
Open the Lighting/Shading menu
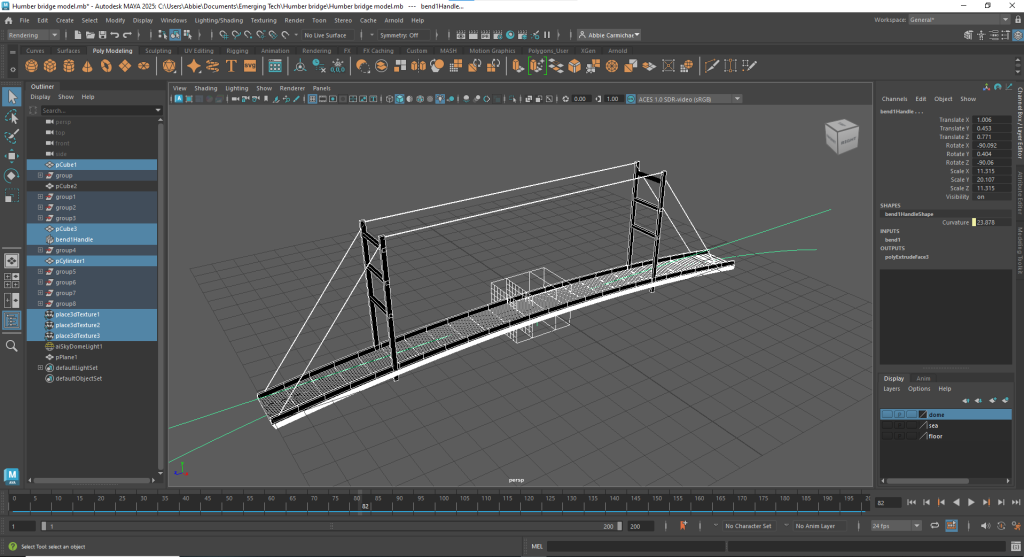click(x=218, y=20)
